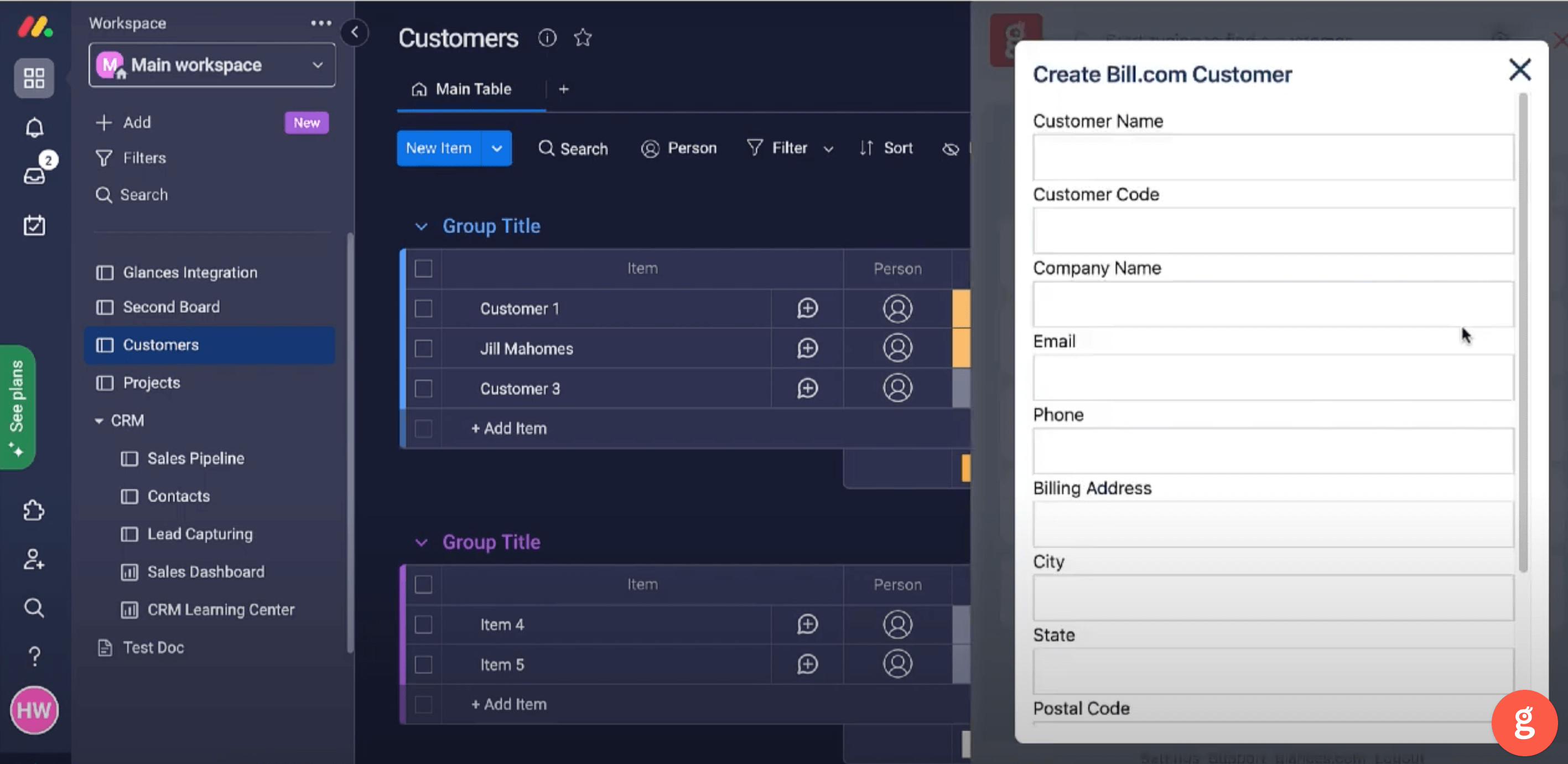Check the Customer 1 row checkbox
This screenshot has height=764, width=1568.
point(423,308)
